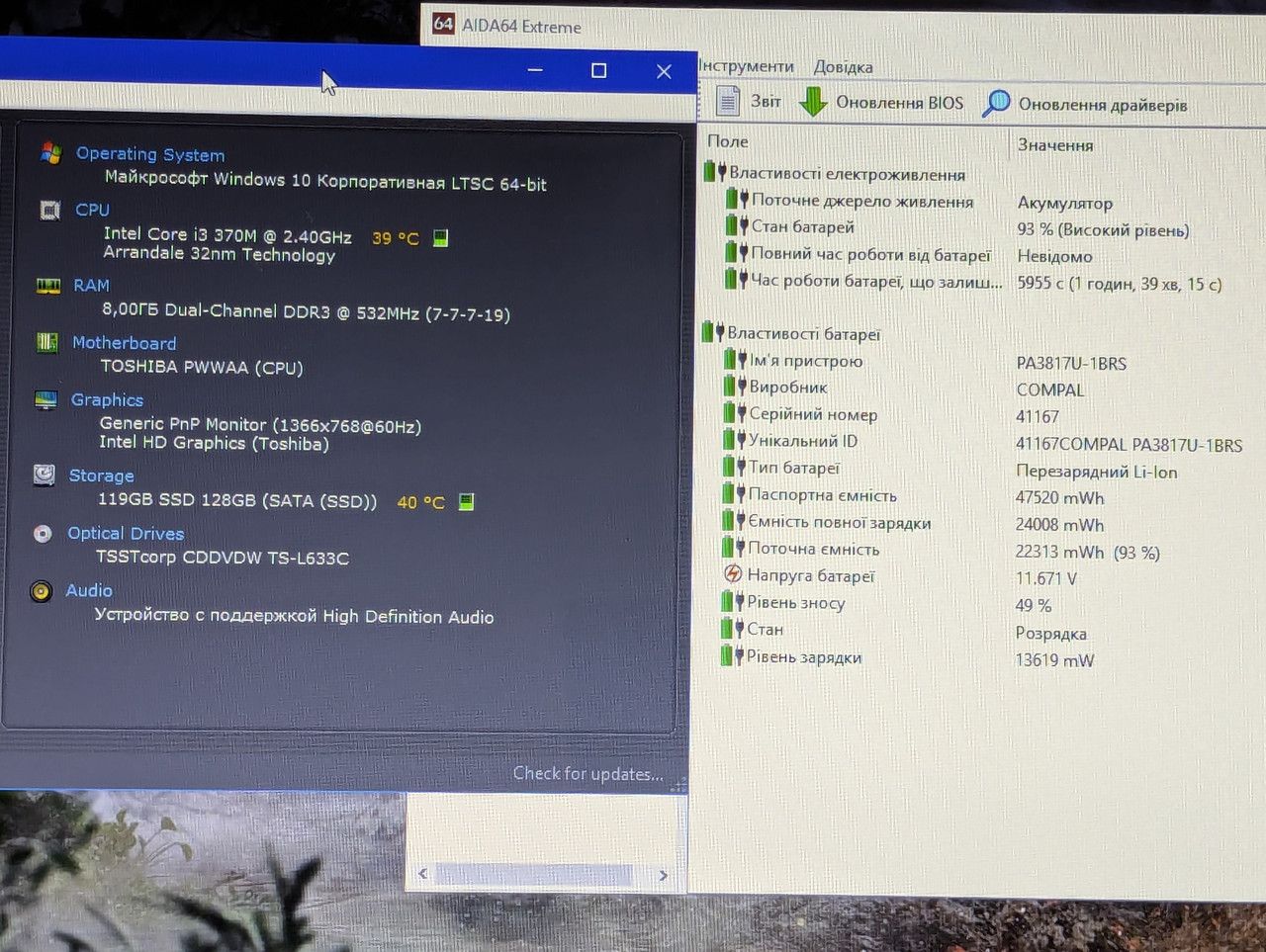The width and height of the screenshot is (1266, 952).
Task: Click the text TSSTcorp CDDVDW TS-L633C
Action: tap(223, 558)
